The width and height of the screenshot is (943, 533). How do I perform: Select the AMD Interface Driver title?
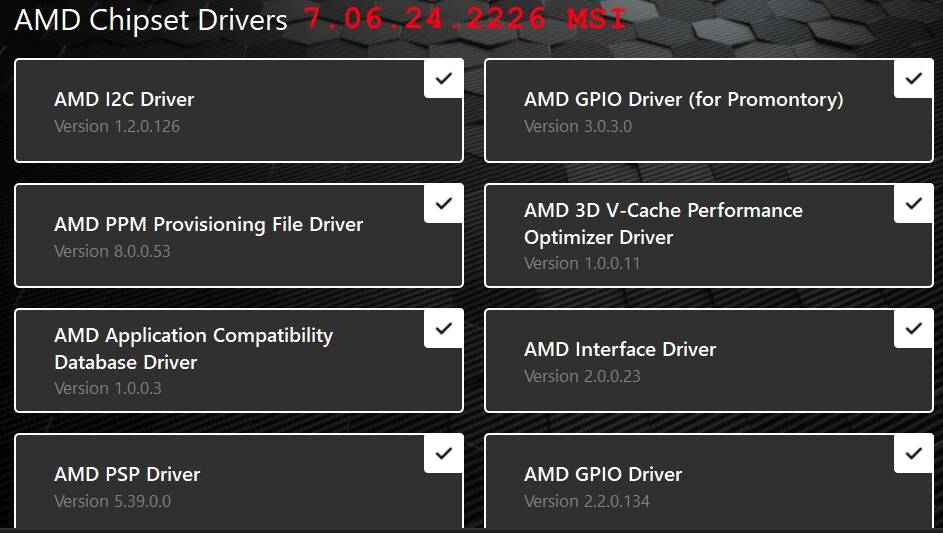coord(620,349)
